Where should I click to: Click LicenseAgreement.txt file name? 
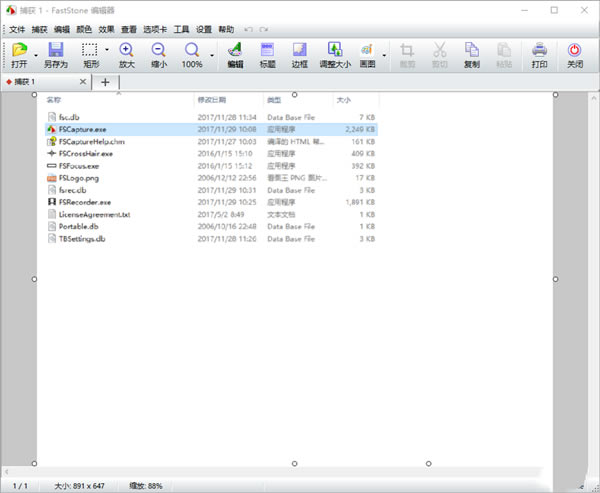95,214
